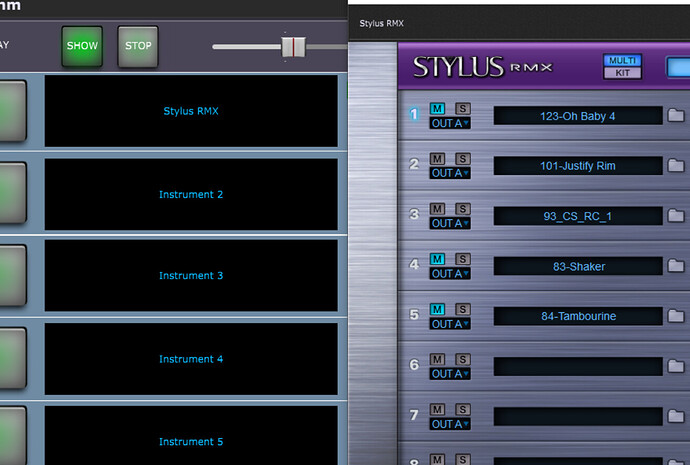Mute part 7 with M button

437,410
